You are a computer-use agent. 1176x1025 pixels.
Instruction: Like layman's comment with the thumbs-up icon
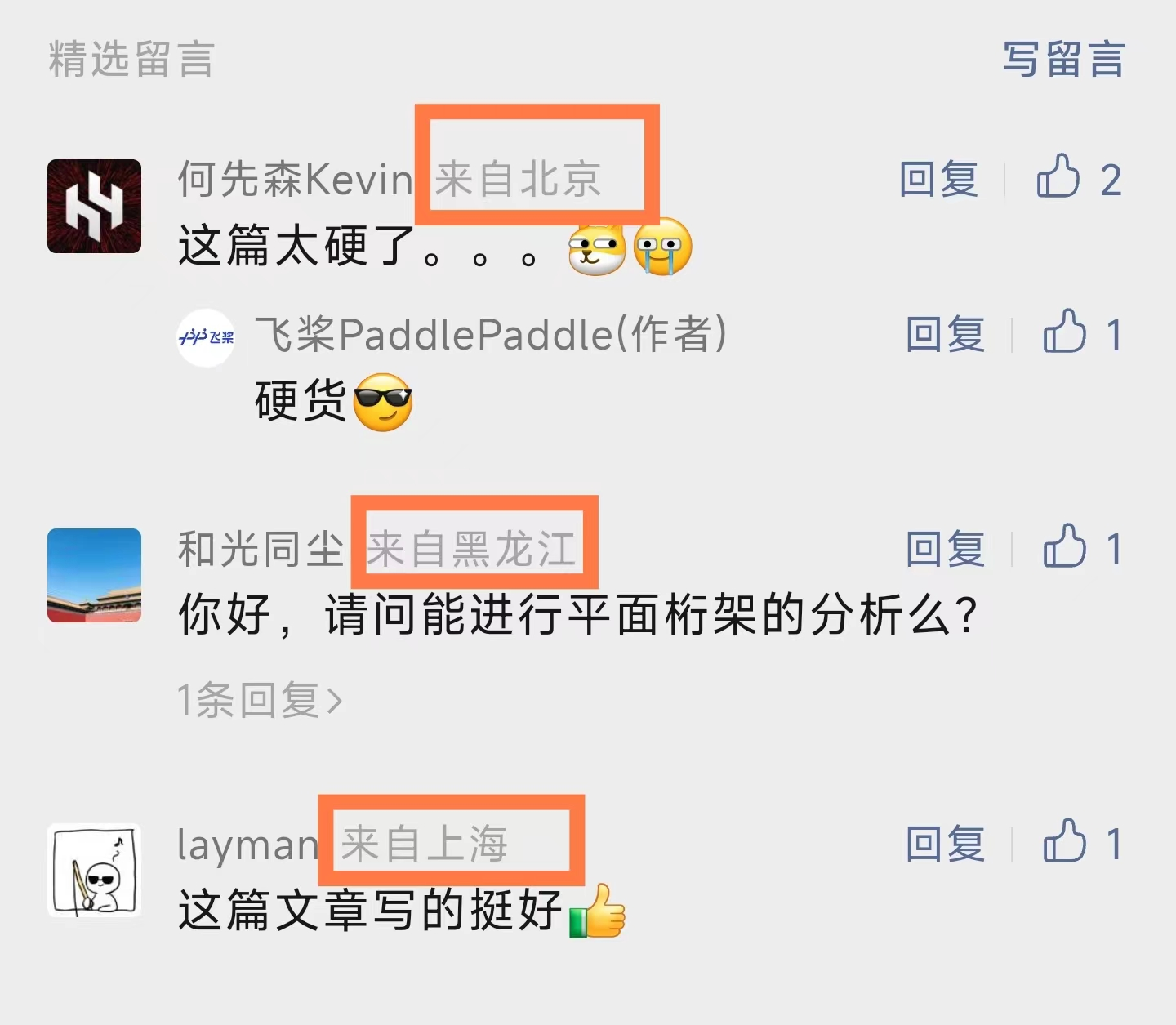pyautogui.click(x=1065, y=840)
